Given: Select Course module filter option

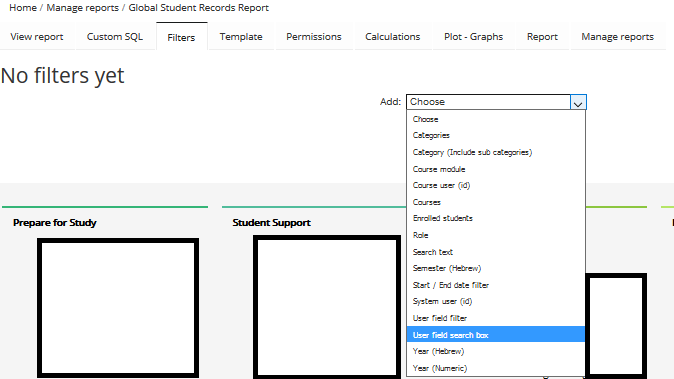Looking at the screenshot, I should click(x=496, y=169).
